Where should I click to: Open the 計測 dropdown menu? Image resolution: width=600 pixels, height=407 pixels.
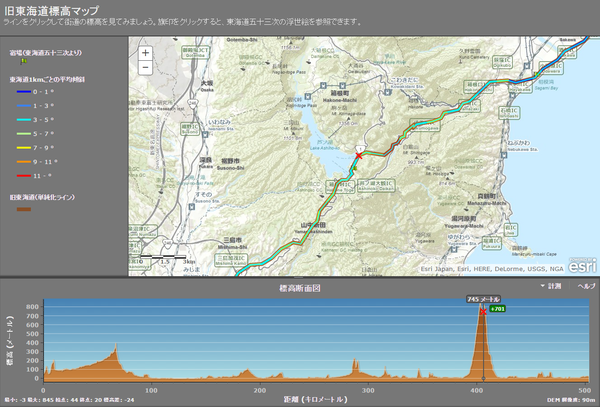click(551, 287)
